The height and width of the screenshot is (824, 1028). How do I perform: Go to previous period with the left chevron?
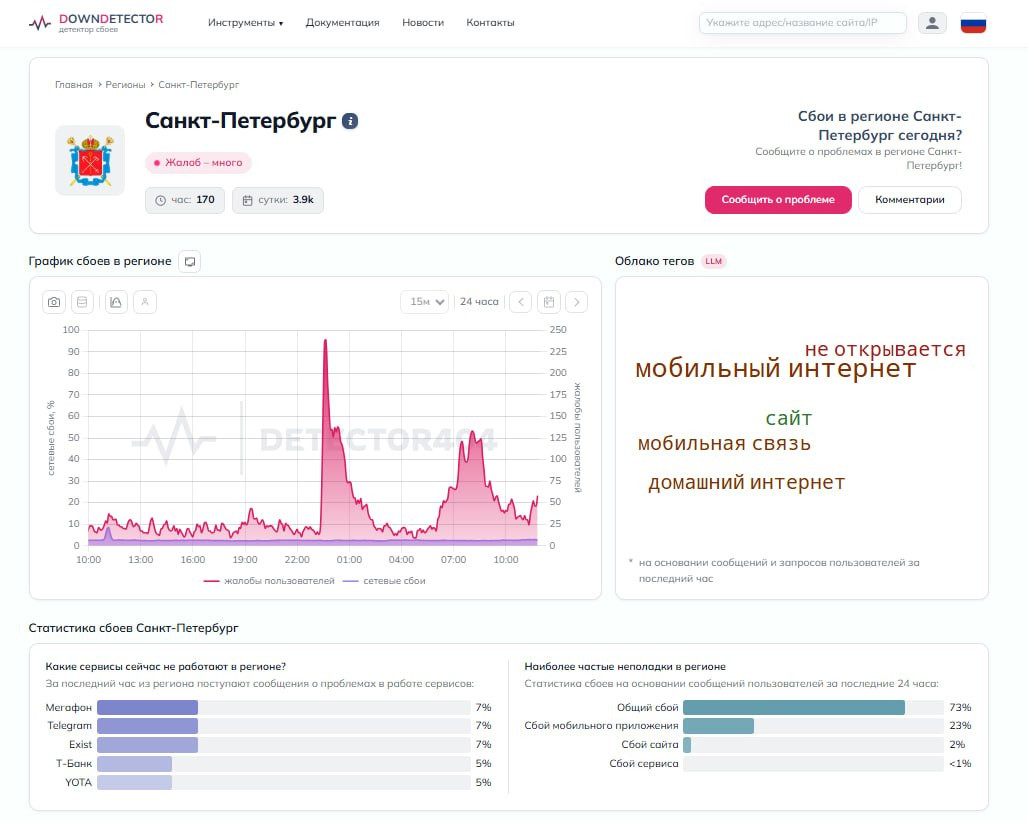point(521,302)
